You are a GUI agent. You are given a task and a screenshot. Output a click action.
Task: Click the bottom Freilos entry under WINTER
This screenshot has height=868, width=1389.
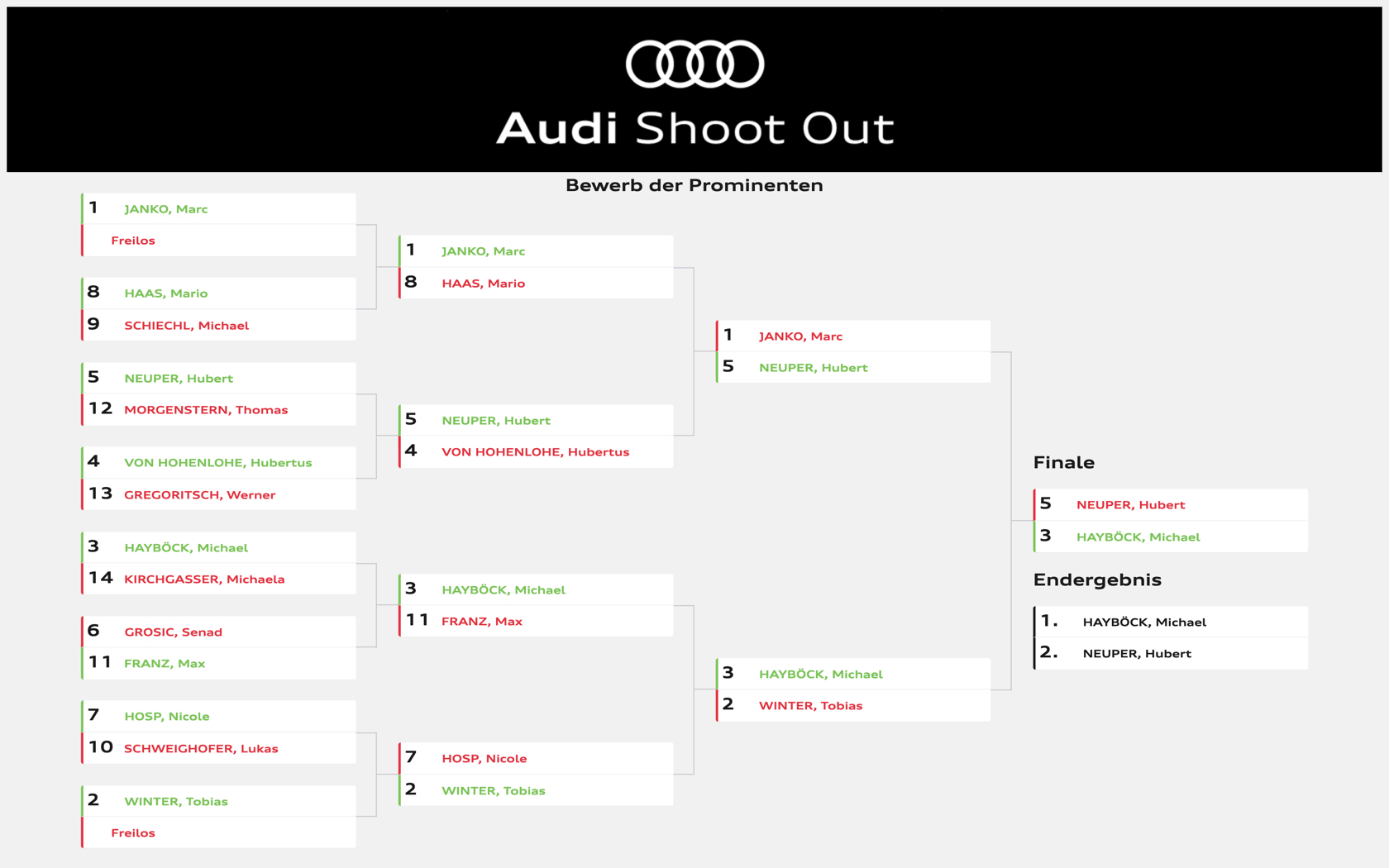tap(218, 832)
